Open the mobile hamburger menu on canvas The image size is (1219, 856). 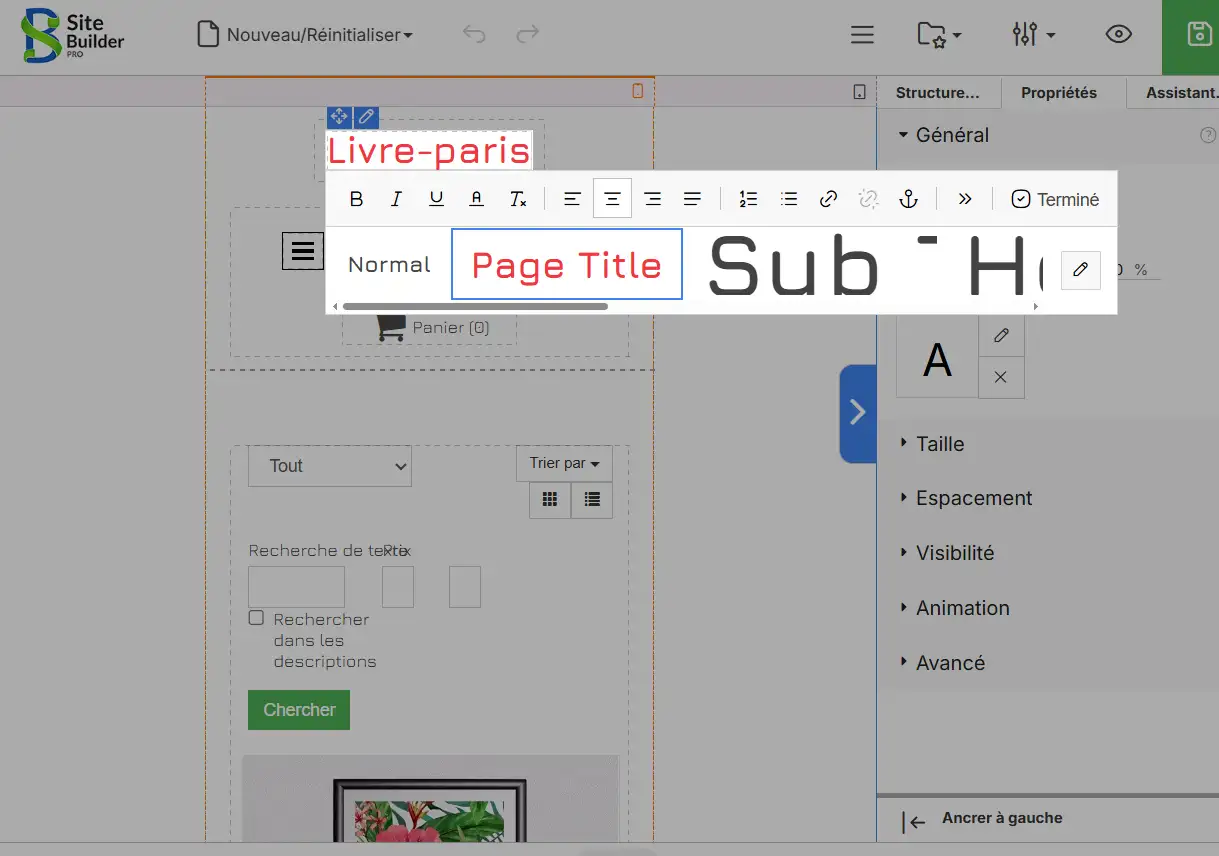(x=303, y=251)
